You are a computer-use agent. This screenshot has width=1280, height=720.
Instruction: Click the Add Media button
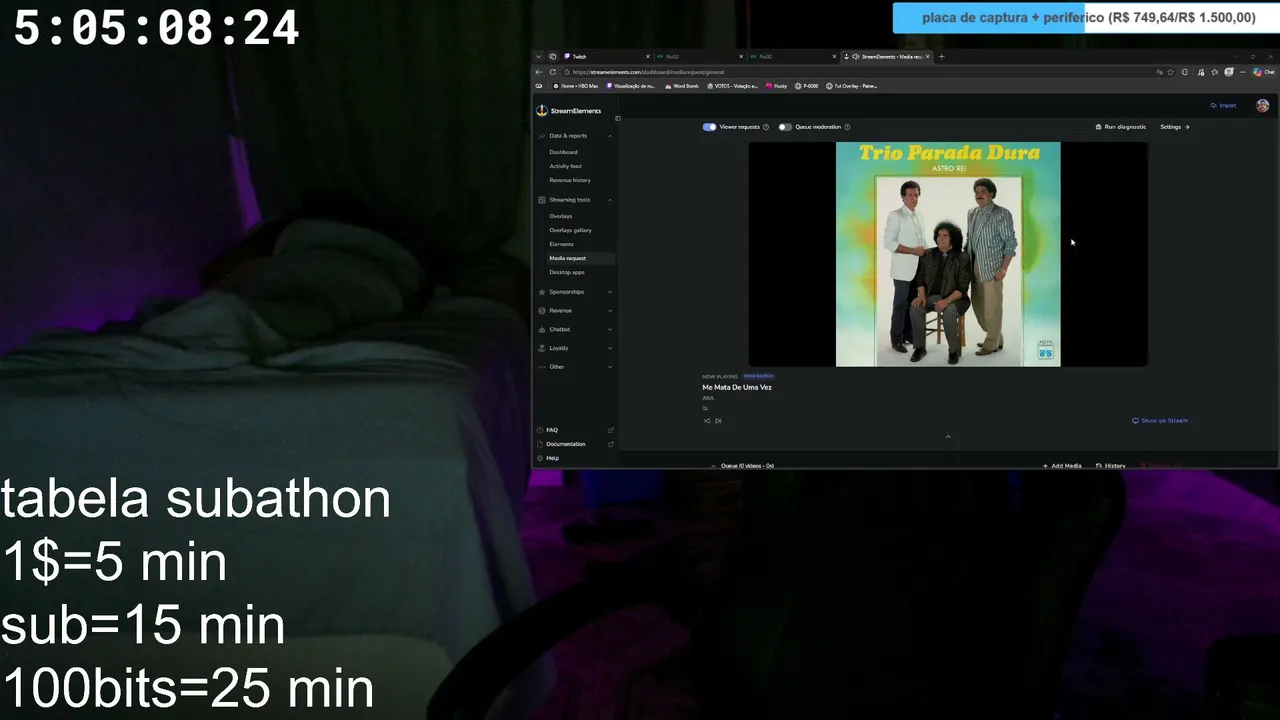point(1062,466)
